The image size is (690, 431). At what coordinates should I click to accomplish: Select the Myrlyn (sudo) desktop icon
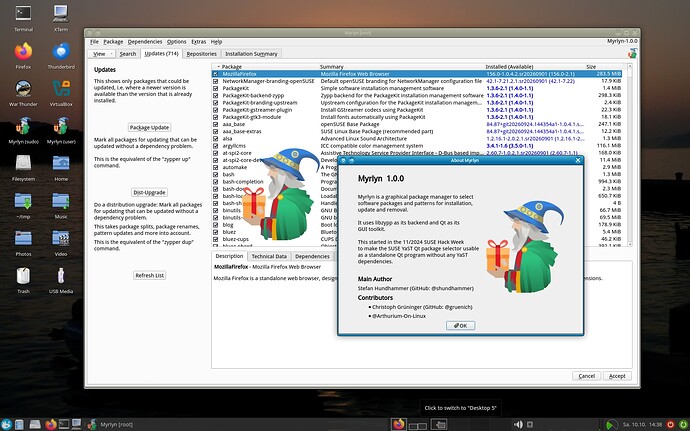(x=23, y=126)
